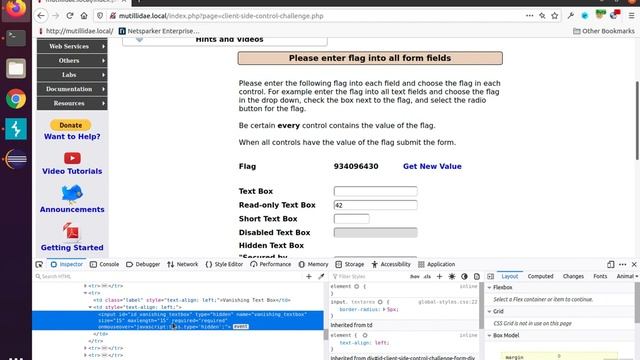This screenshot has height=360, width=640.
Task: Click the Short Text Box field
Action: point(351,219)
